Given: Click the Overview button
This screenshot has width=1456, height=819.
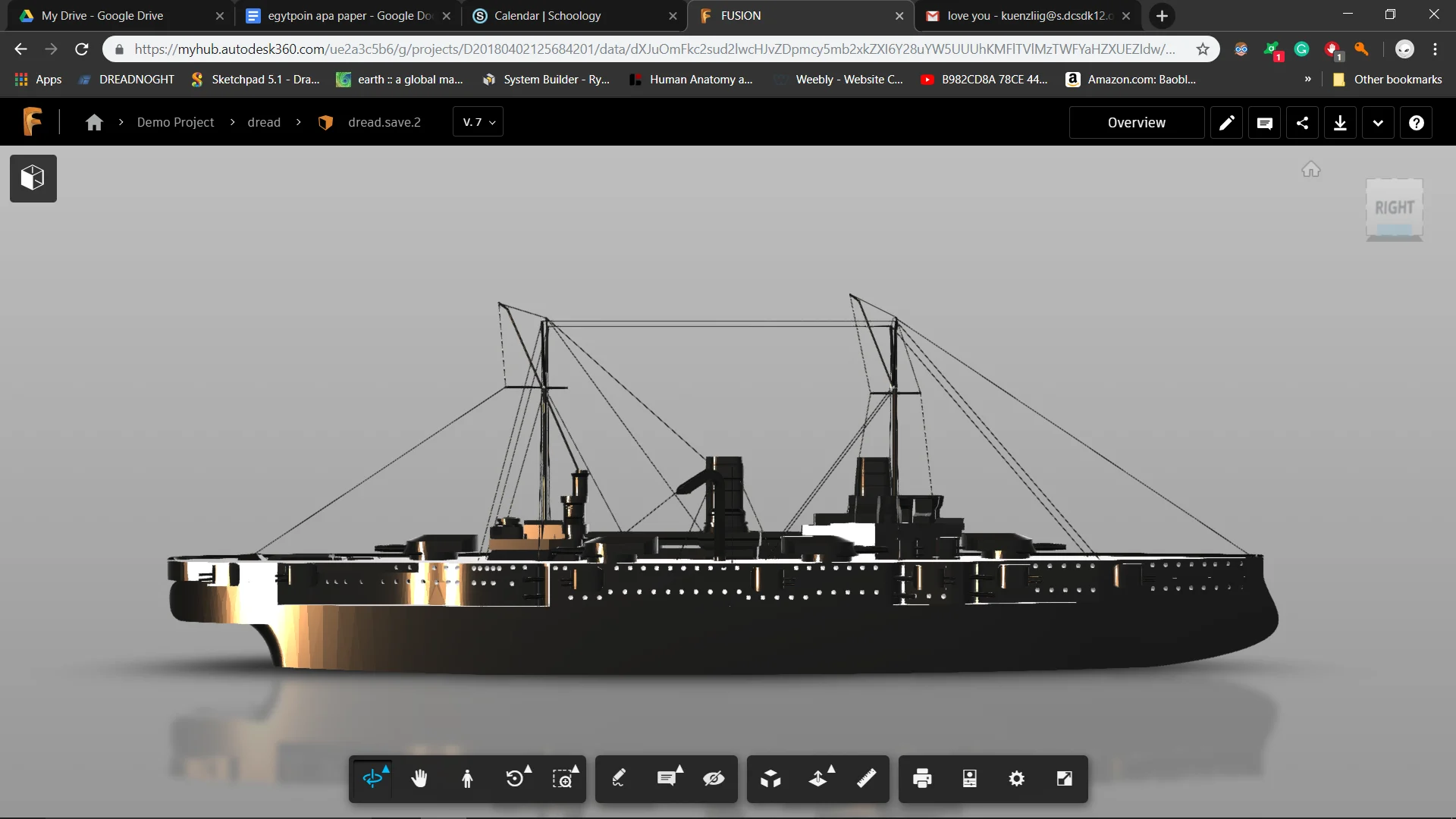Looking at the screenshot, I should 1136,123.
